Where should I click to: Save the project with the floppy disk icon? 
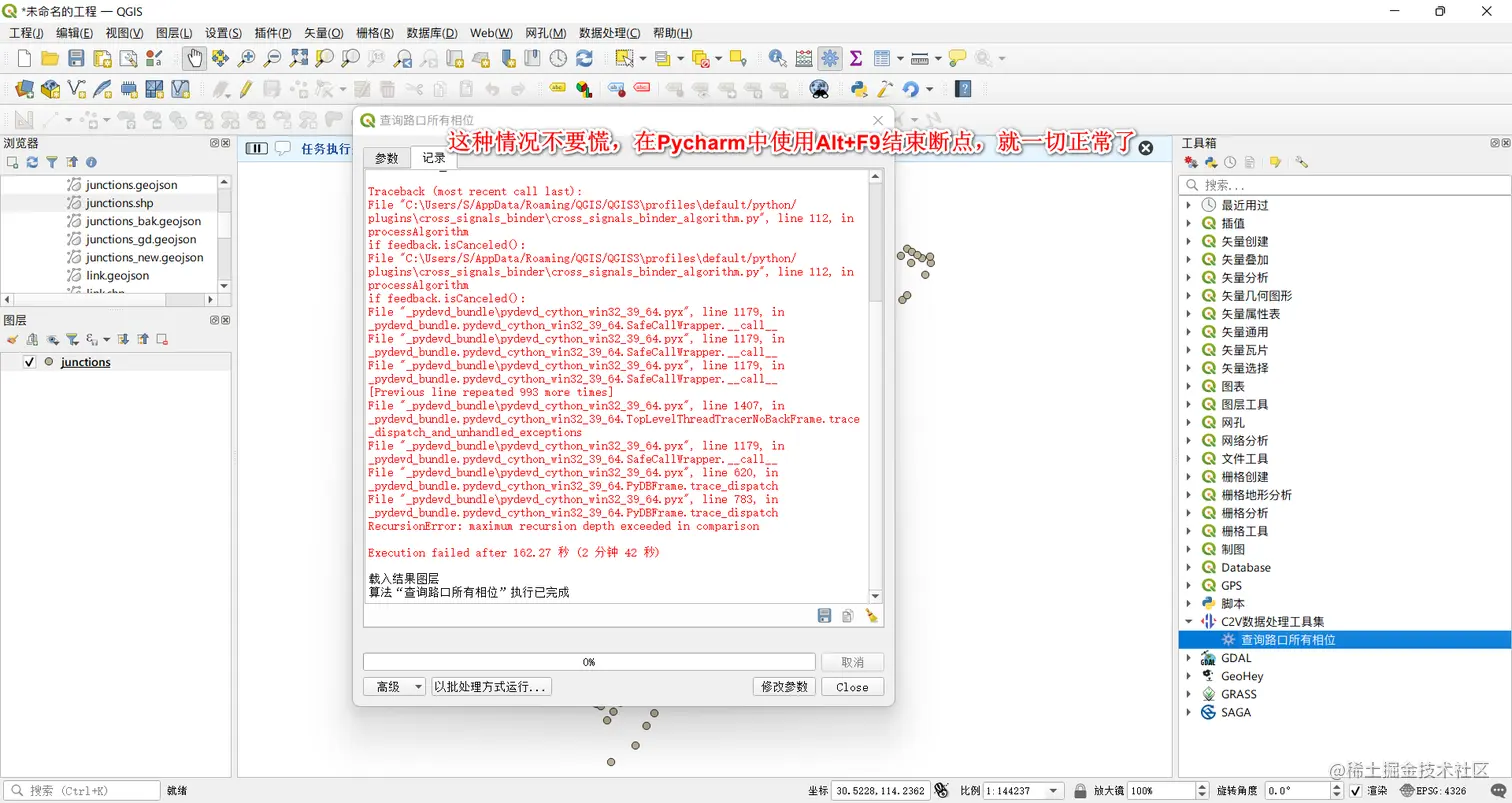[76, 59]
